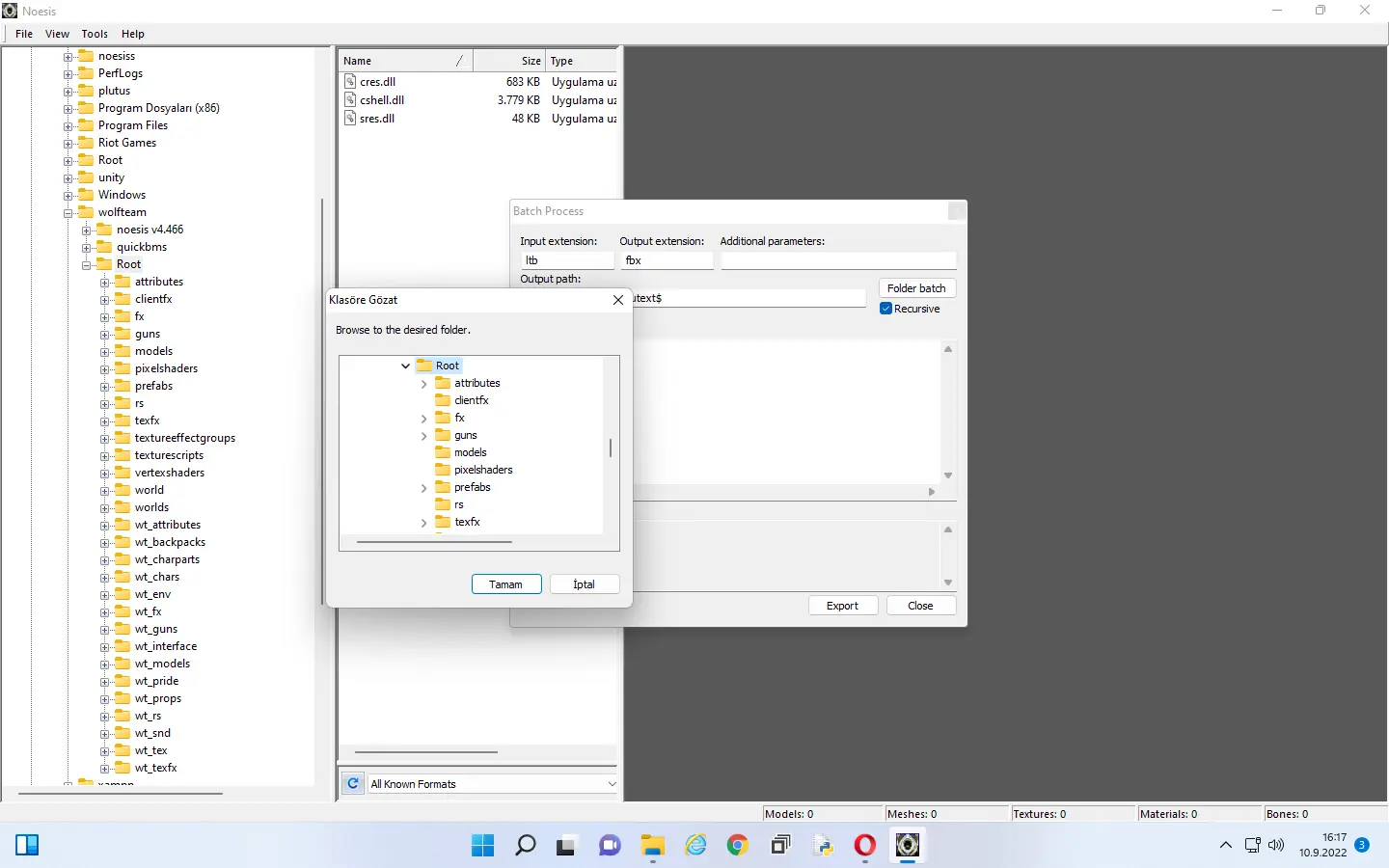Open Google Chrome from the taskbar
This screenshot has height=868, width=1389.
(x=738, y=846)
